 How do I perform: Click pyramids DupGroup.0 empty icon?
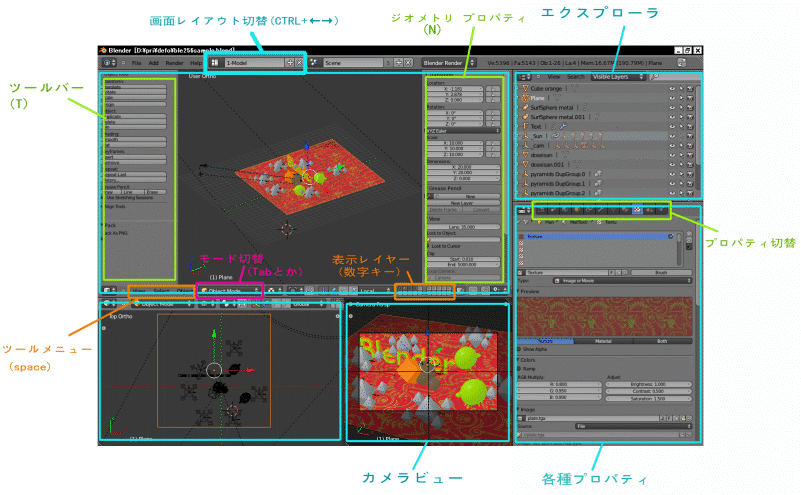point(525,174)
